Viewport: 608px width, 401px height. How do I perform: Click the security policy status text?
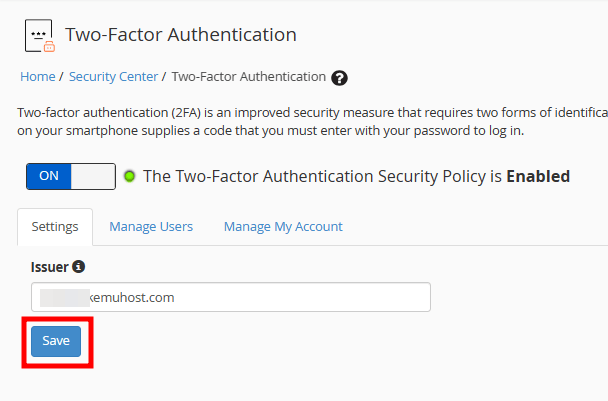pos(356,176)
